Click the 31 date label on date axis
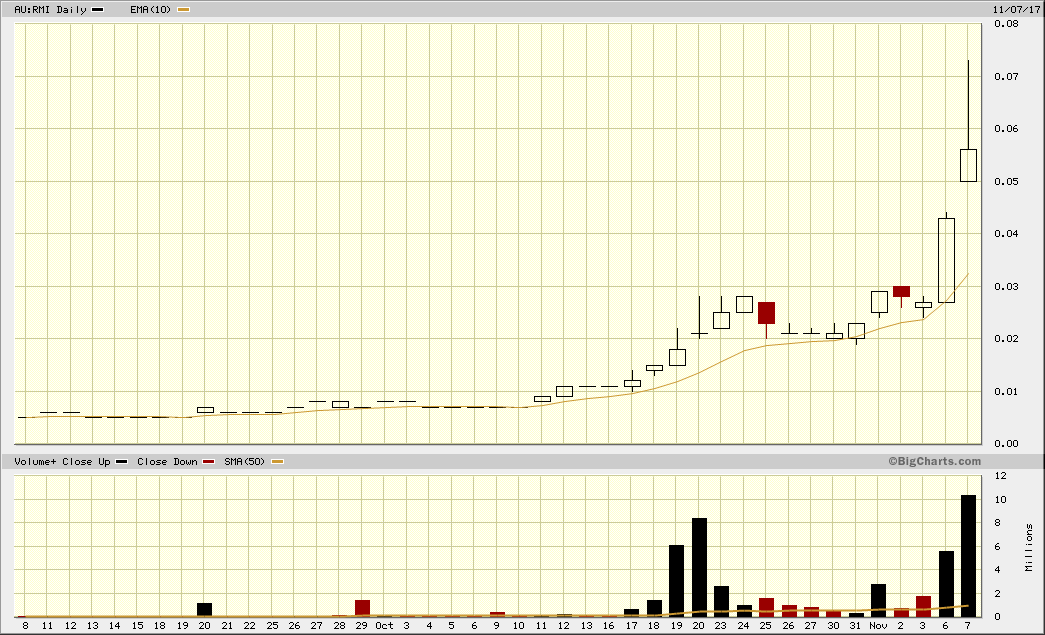The height and width of the screenshot is (635, 1045). (x=855, y=626)
